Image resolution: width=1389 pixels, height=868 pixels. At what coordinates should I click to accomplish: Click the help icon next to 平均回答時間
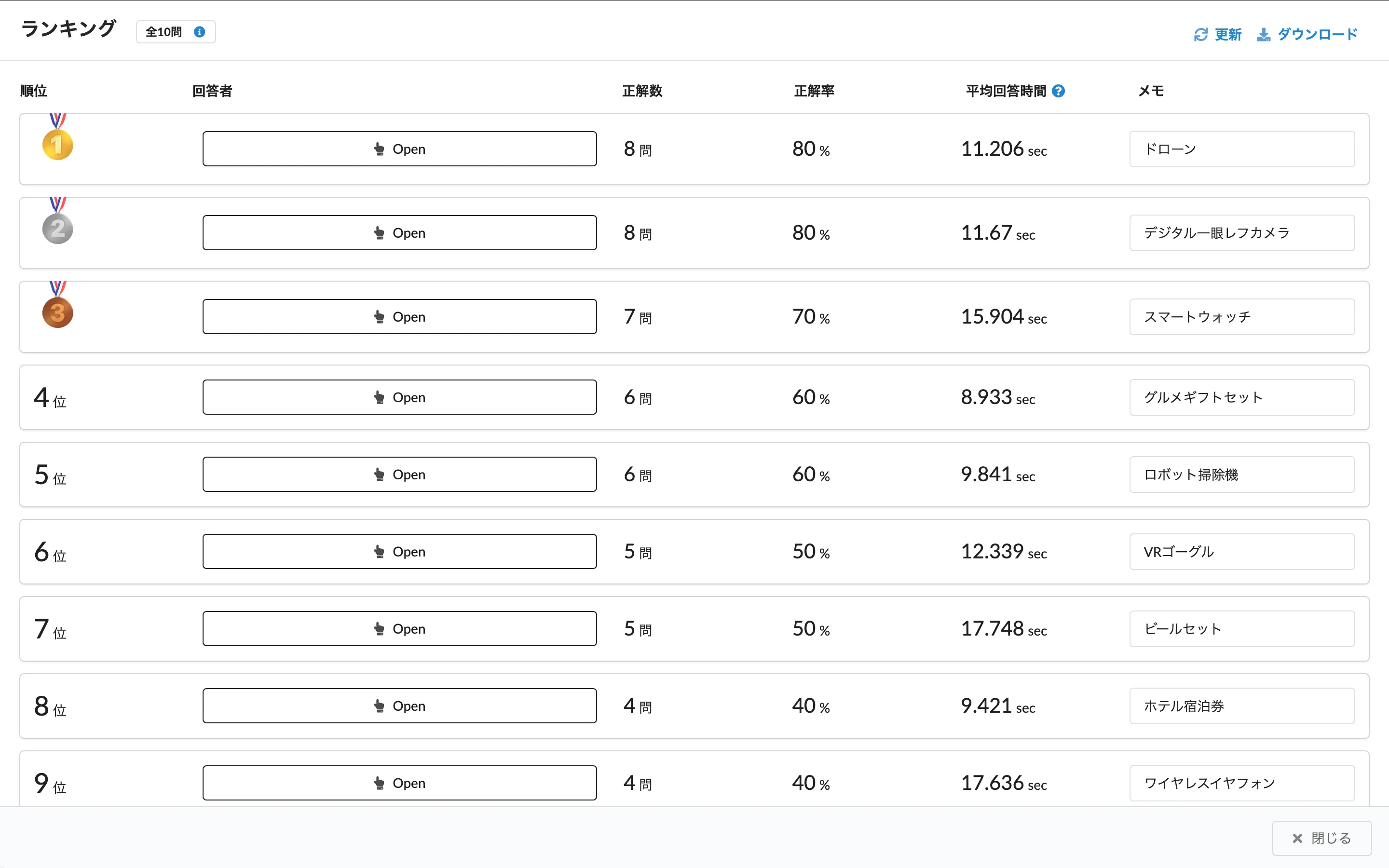[x=1059, y=91]
